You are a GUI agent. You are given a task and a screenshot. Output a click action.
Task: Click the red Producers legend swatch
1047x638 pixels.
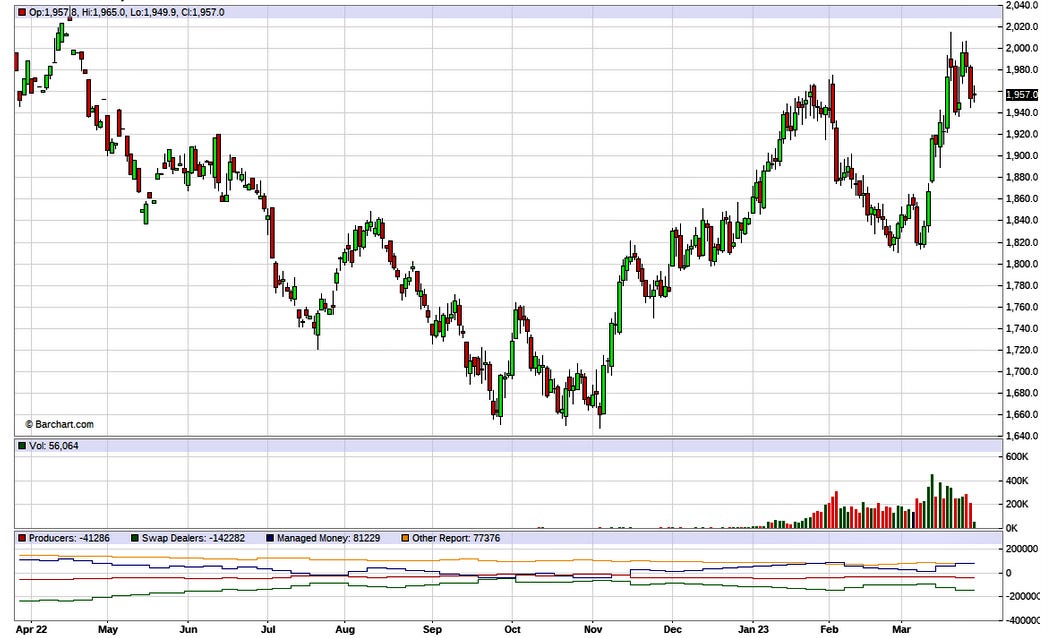coord(22,538)
